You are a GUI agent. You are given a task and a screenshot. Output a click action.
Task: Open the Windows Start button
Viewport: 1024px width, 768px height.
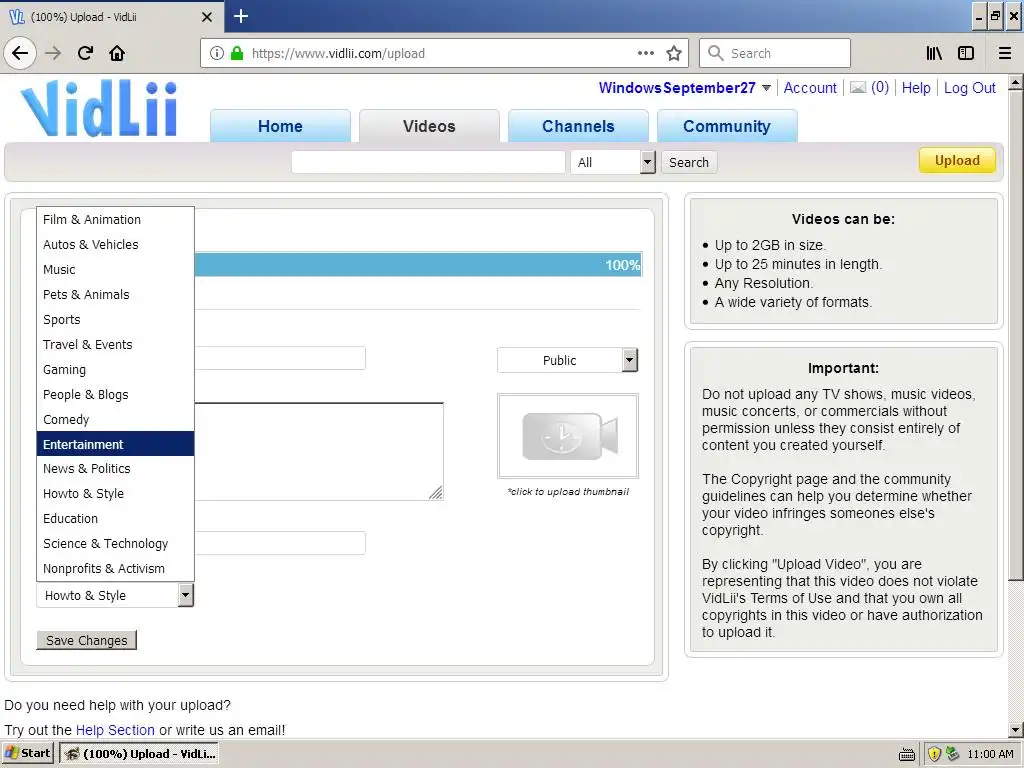(x=27, y=754)
